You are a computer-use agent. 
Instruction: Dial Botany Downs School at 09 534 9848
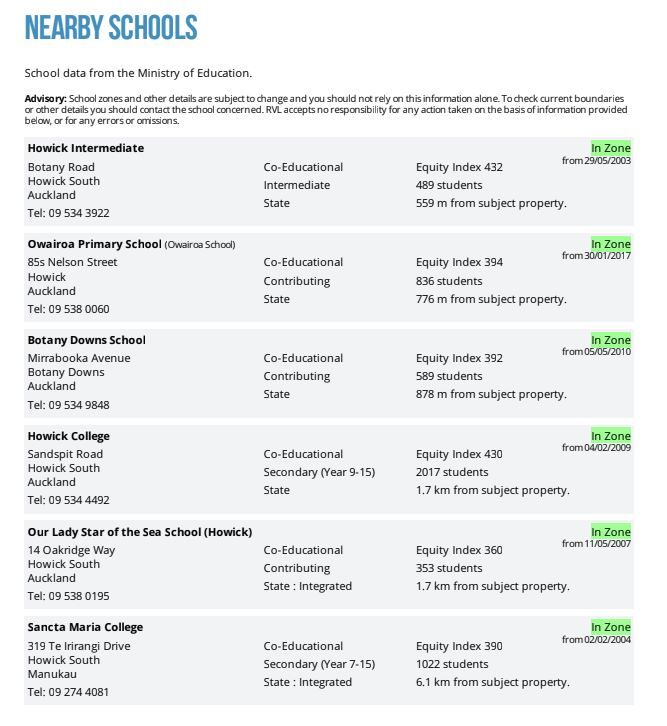(x=69, y=405)
